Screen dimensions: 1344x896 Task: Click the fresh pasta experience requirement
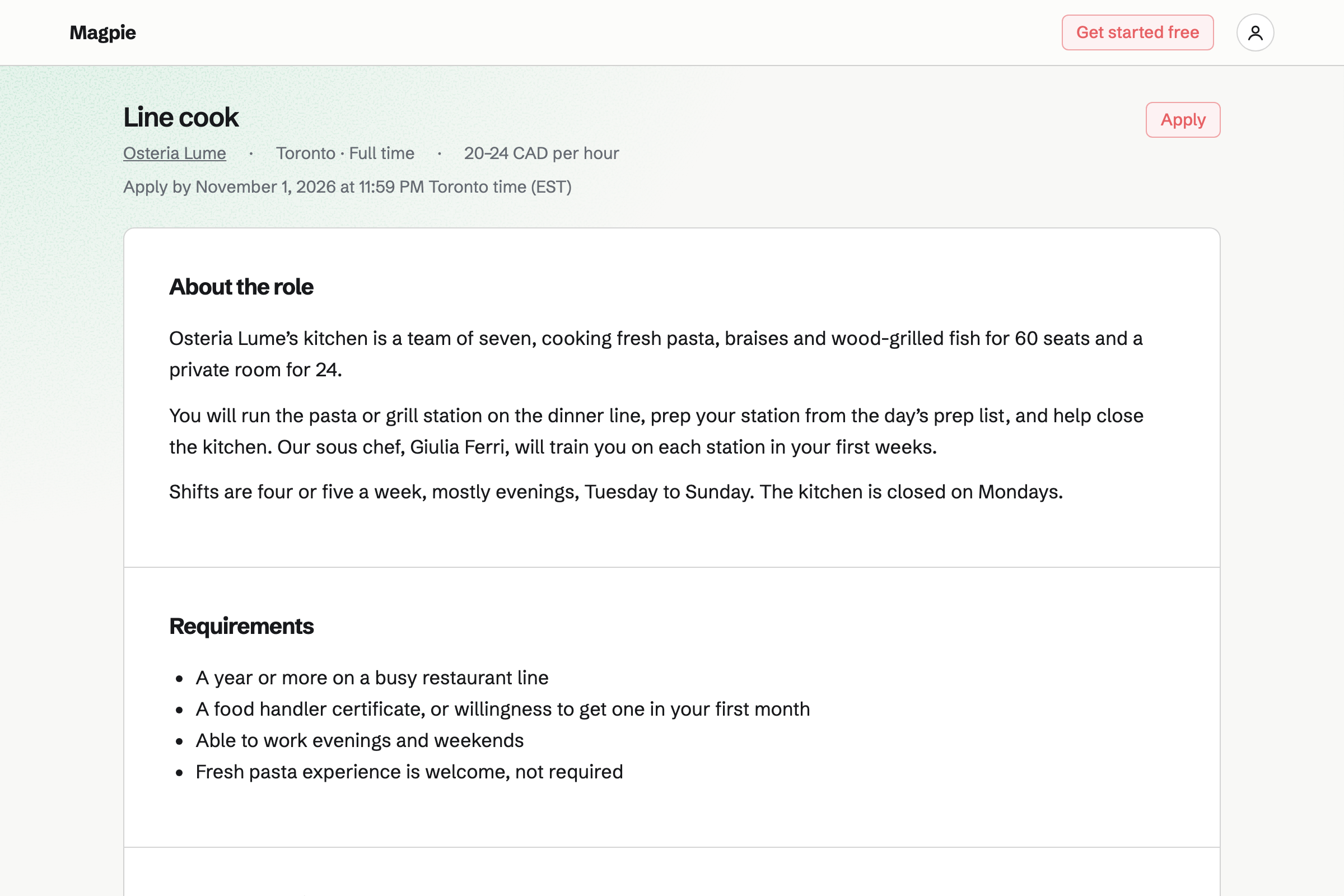coord(409,772)
